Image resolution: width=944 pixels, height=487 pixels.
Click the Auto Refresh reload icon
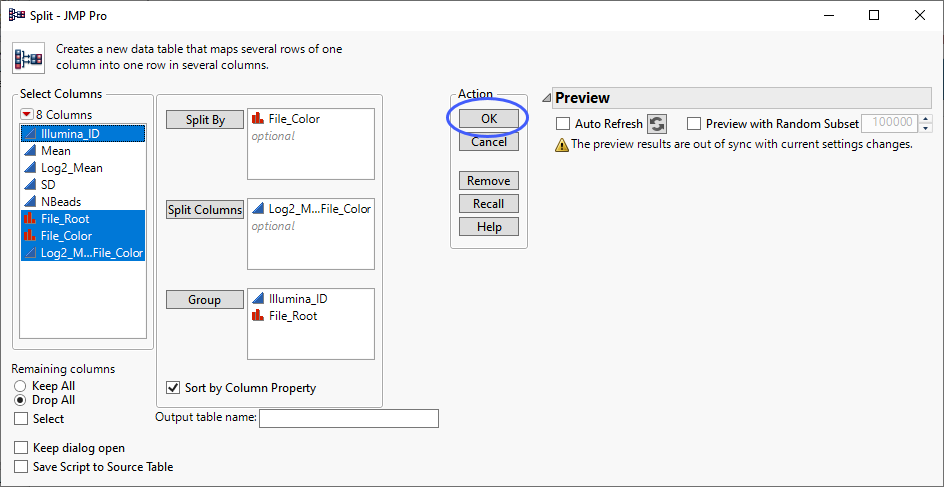click(x=657, y=124)
